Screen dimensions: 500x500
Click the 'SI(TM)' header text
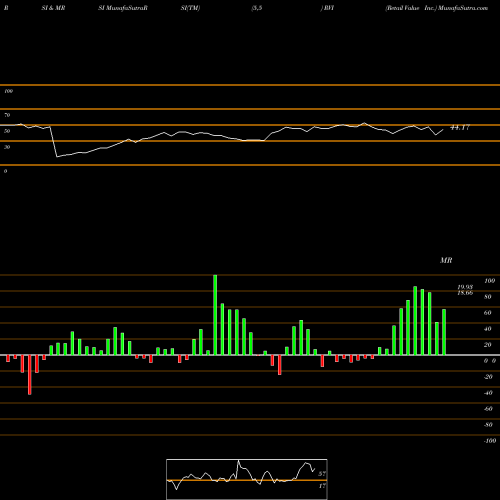click(190, 8)
